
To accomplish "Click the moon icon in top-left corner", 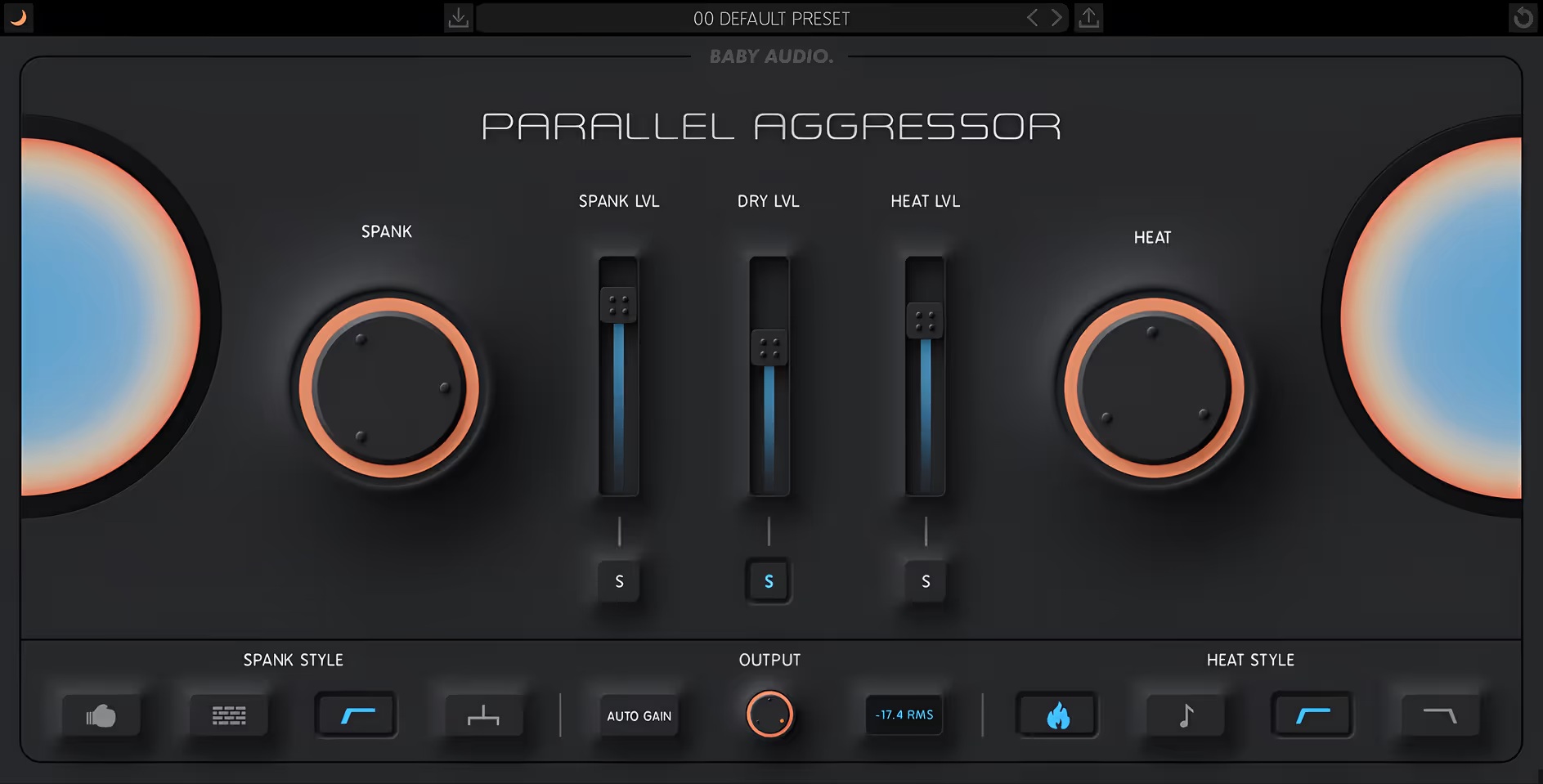I will pos(18,17).
